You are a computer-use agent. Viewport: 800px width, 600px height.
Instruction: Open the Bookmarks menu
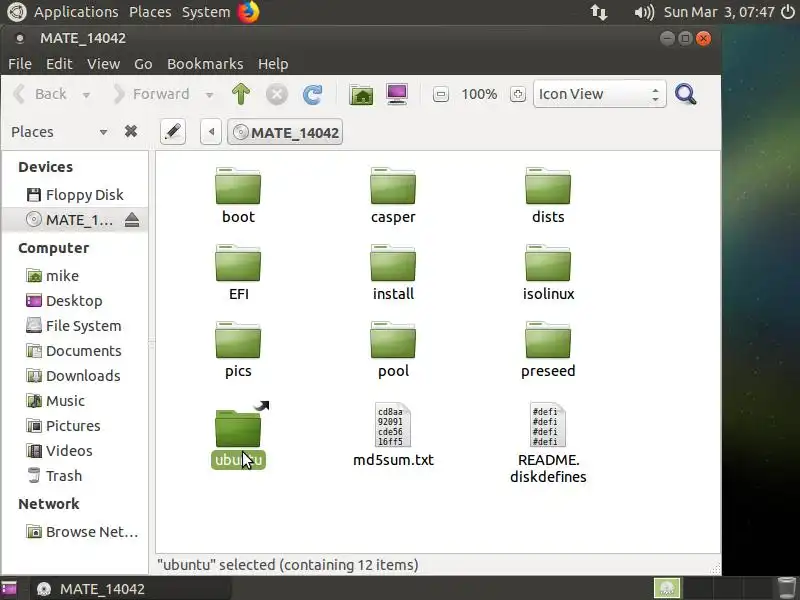(x=205, y=64)
